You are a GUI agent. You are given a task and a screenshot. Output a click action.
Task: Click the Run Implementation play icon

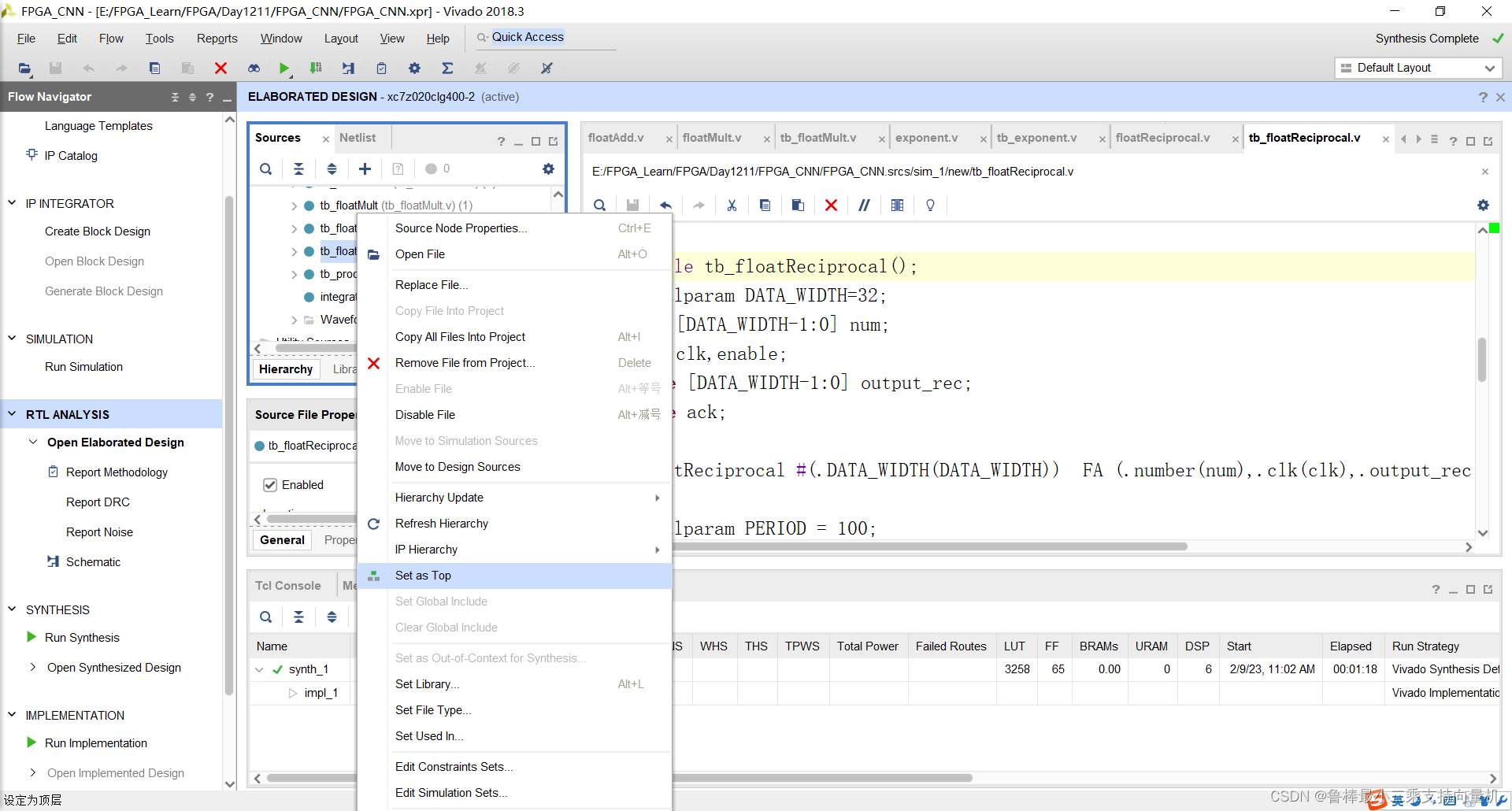click(x=31, y=742)
